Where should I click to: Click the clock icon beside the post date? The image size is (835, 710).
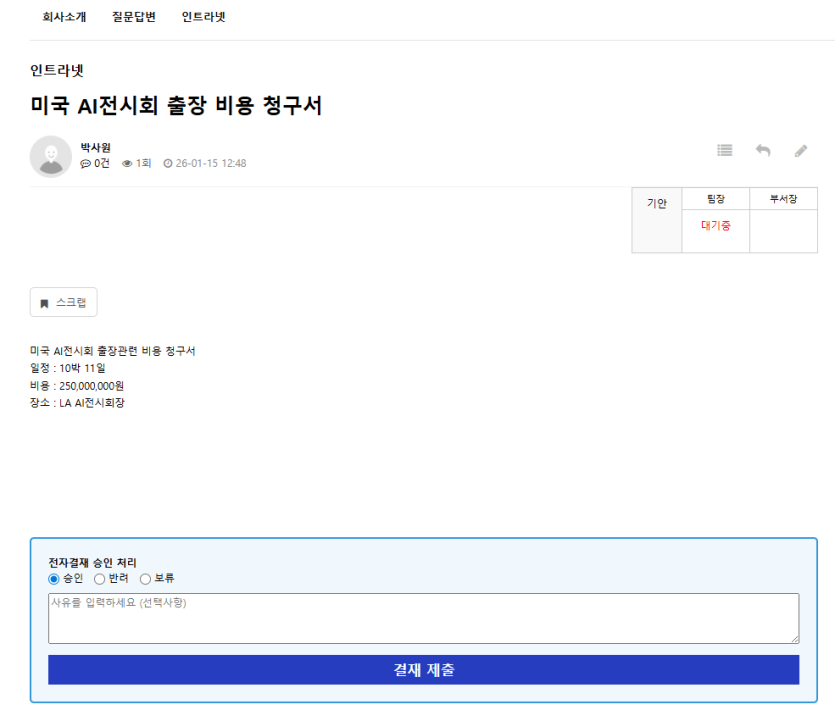coord(168,164)
